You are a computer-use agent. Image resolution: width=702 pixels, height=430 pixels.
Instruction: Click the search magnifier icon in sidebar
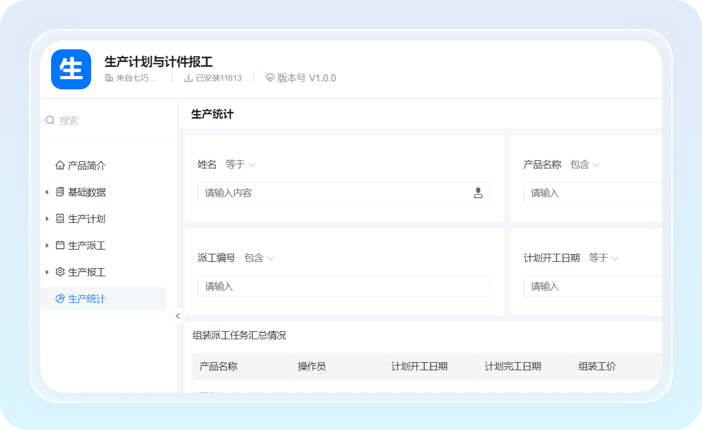pos(50,121)
